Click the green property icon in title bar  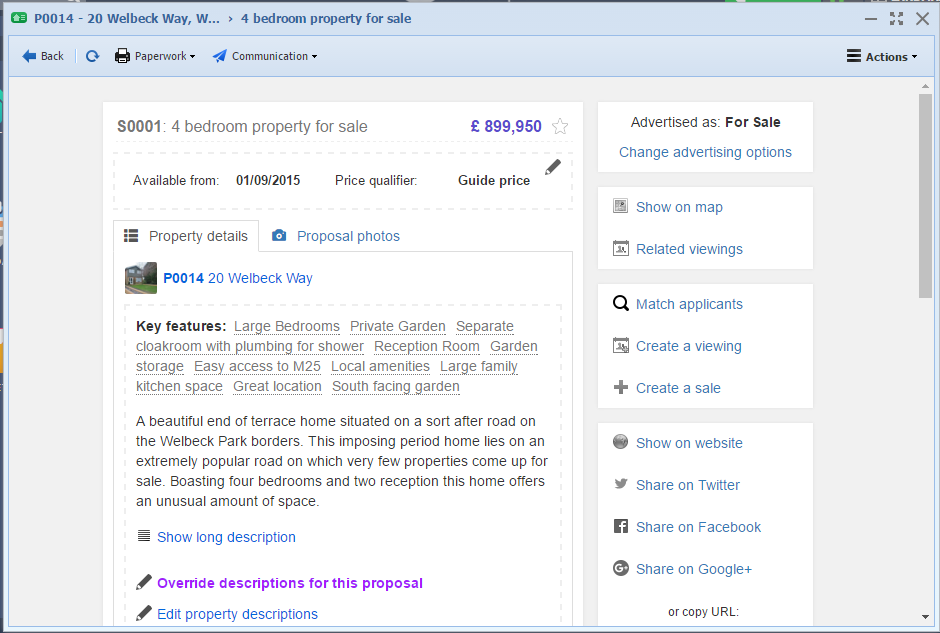[19, 18]
